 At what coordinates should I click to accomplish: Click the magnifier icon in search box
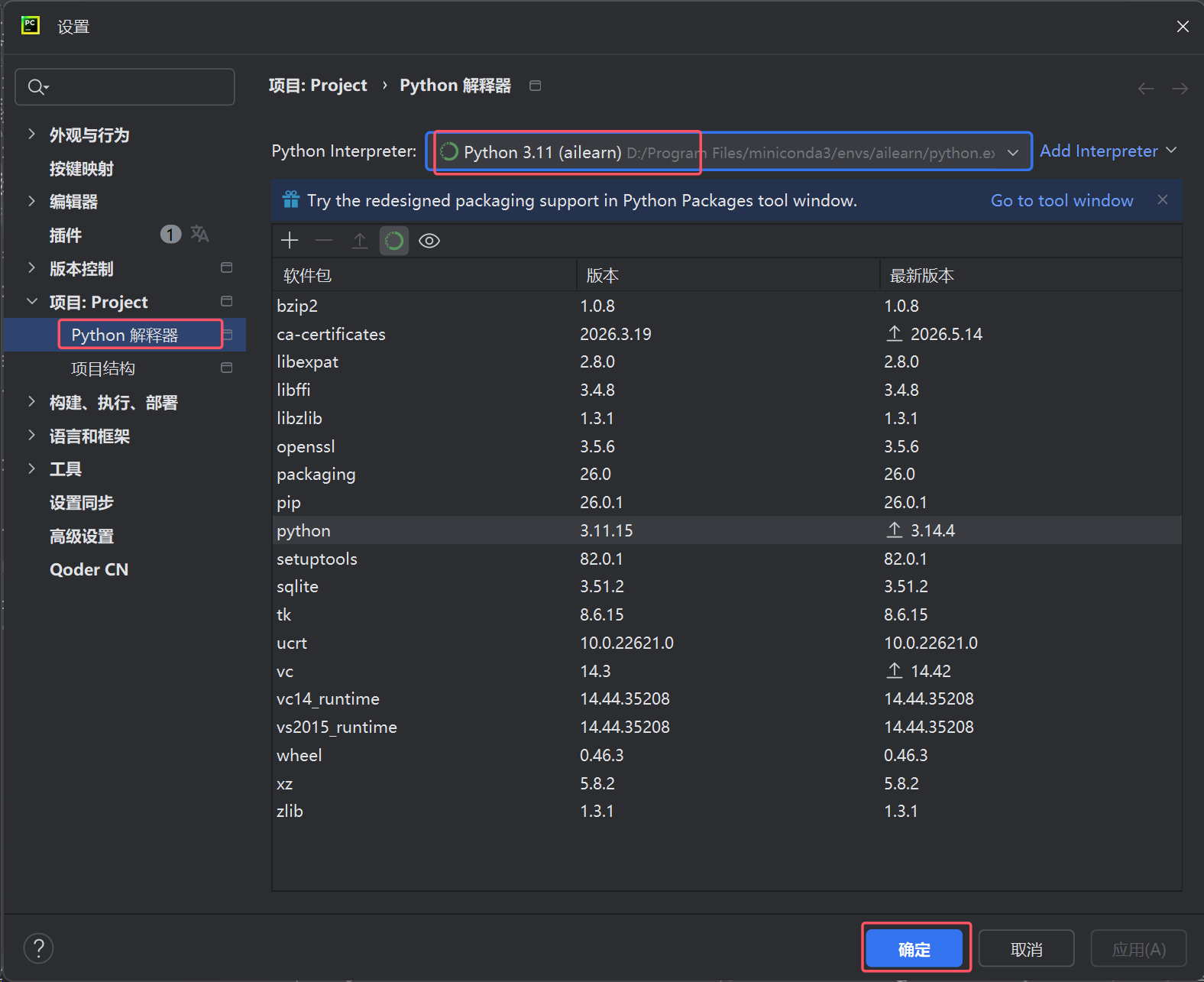tap(37, 86)
